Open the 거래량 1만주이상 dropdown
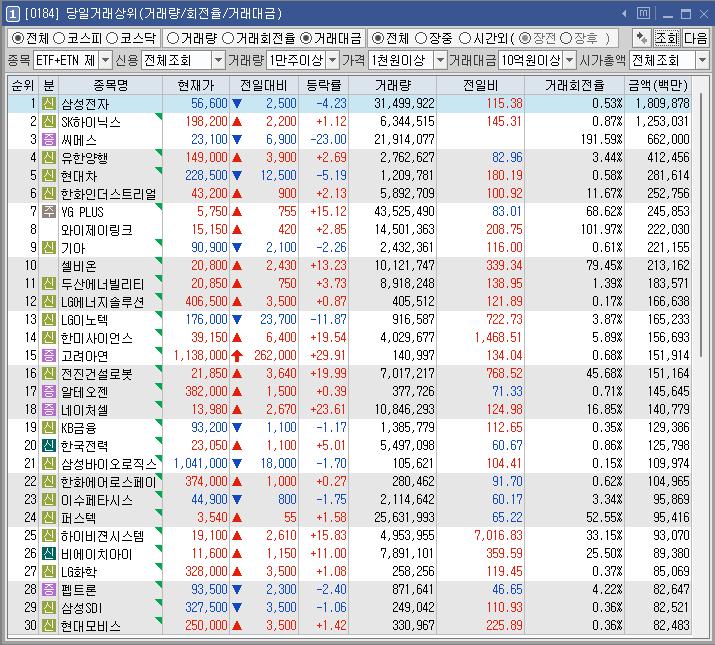Screen dimensions: 715x645 333,60
